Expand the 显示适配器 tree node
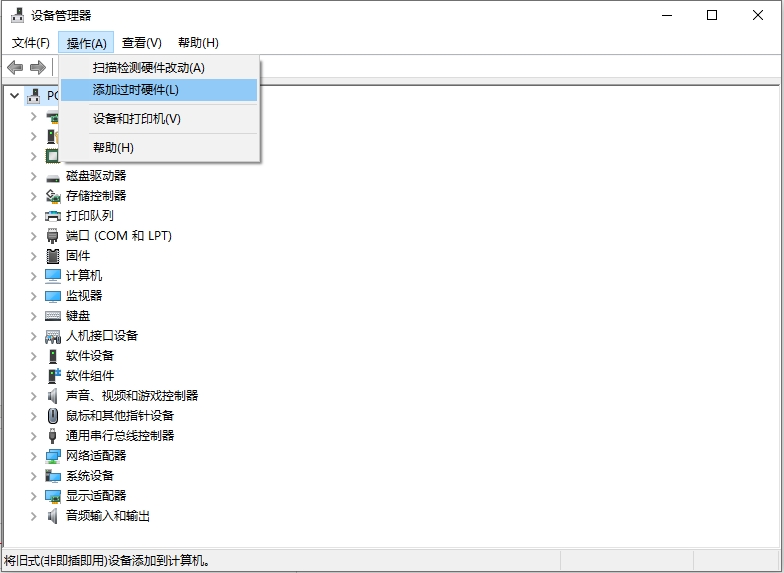 pos(33,496)
